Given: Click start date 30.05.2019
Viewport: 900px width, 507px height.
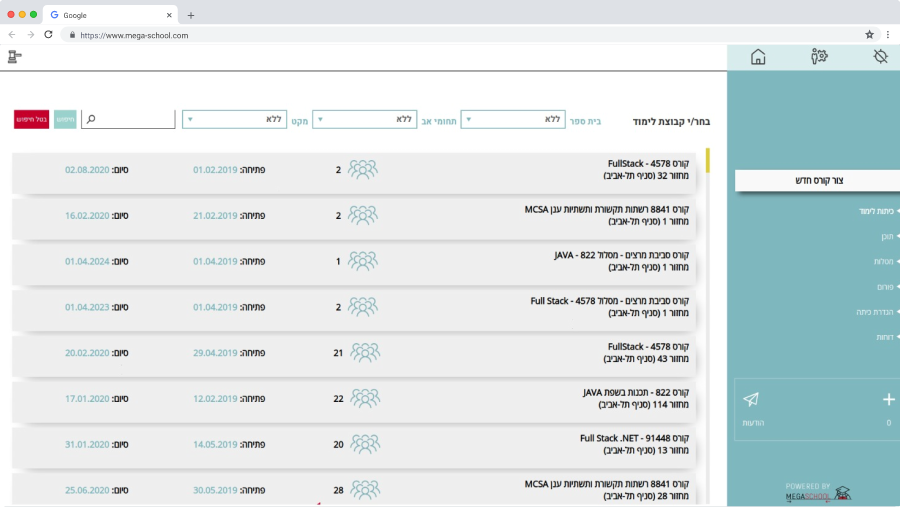Looking at the screenshot, I should click(215, 490).
